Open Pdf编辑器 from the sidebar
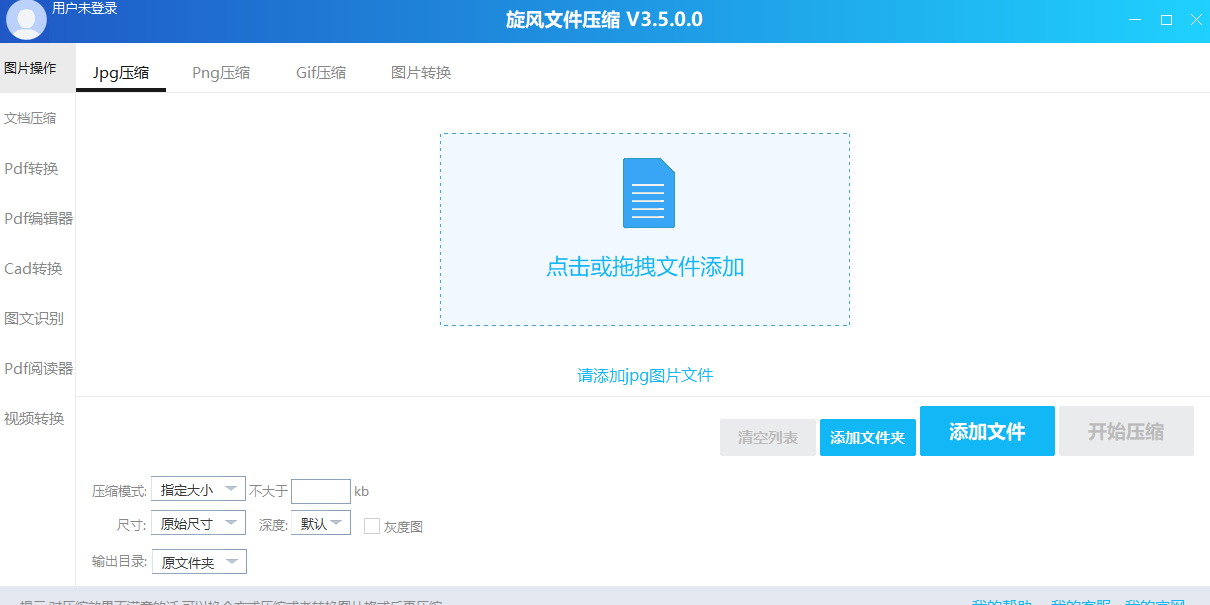Screen dimensions: 1210x605 click(x=38, y=218)
